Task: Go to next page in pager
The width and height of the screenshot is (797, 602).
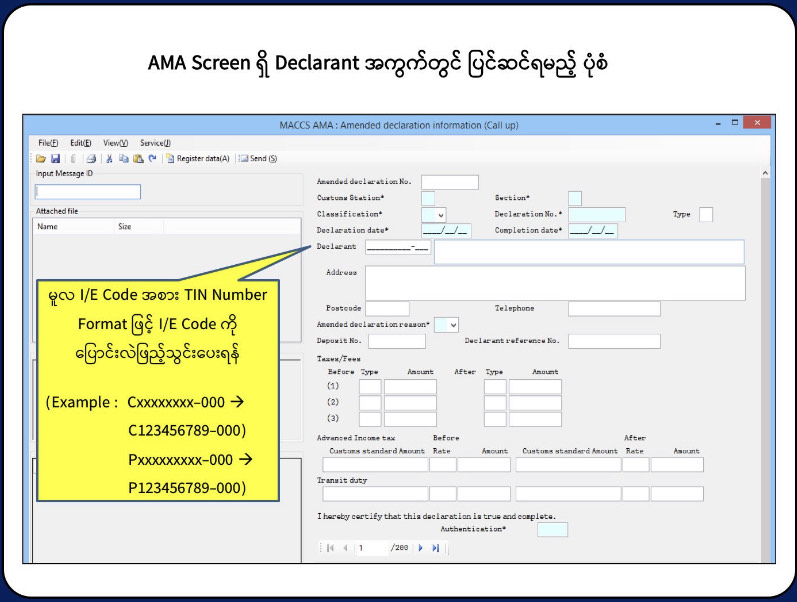Action: pyautogui.click(x=420, y=548)
